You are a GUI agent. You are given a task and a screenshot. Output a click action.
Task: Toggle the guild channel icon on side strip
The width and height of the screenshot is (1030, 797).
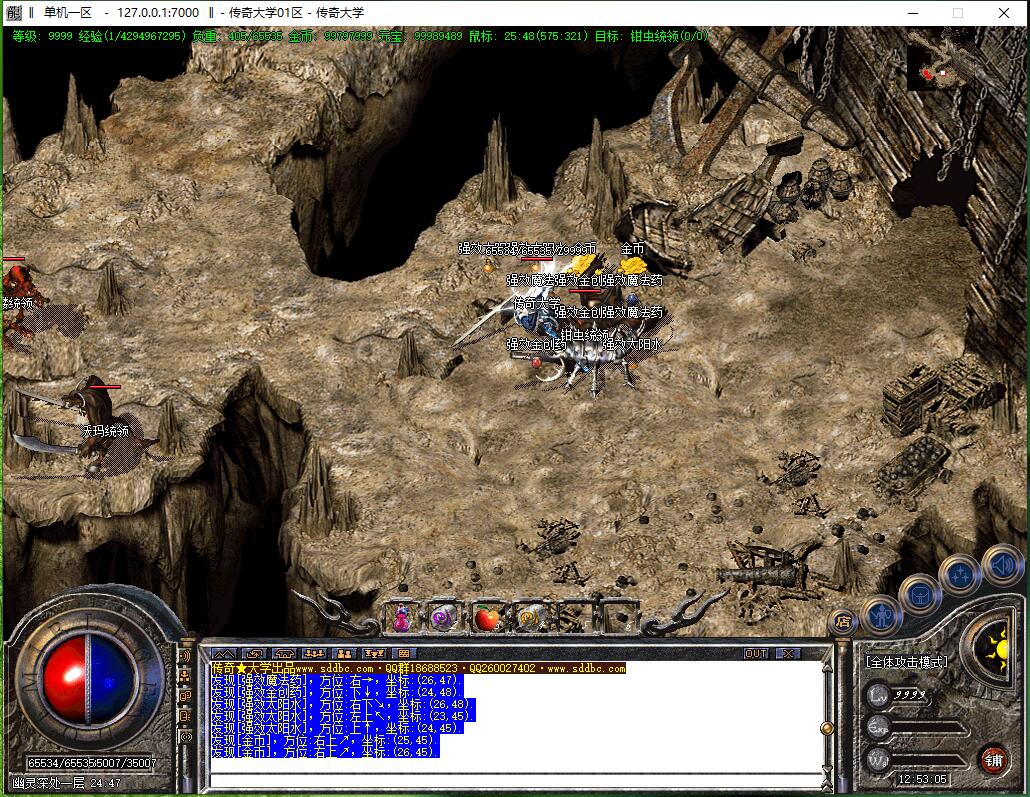(185, 696)
